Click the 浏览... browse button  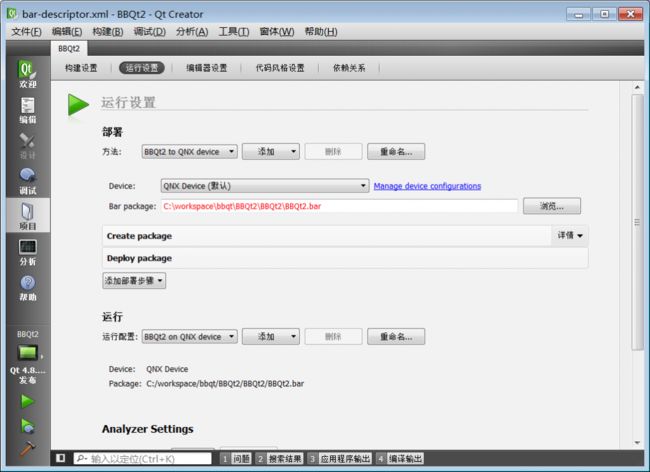tap(552, 206)
